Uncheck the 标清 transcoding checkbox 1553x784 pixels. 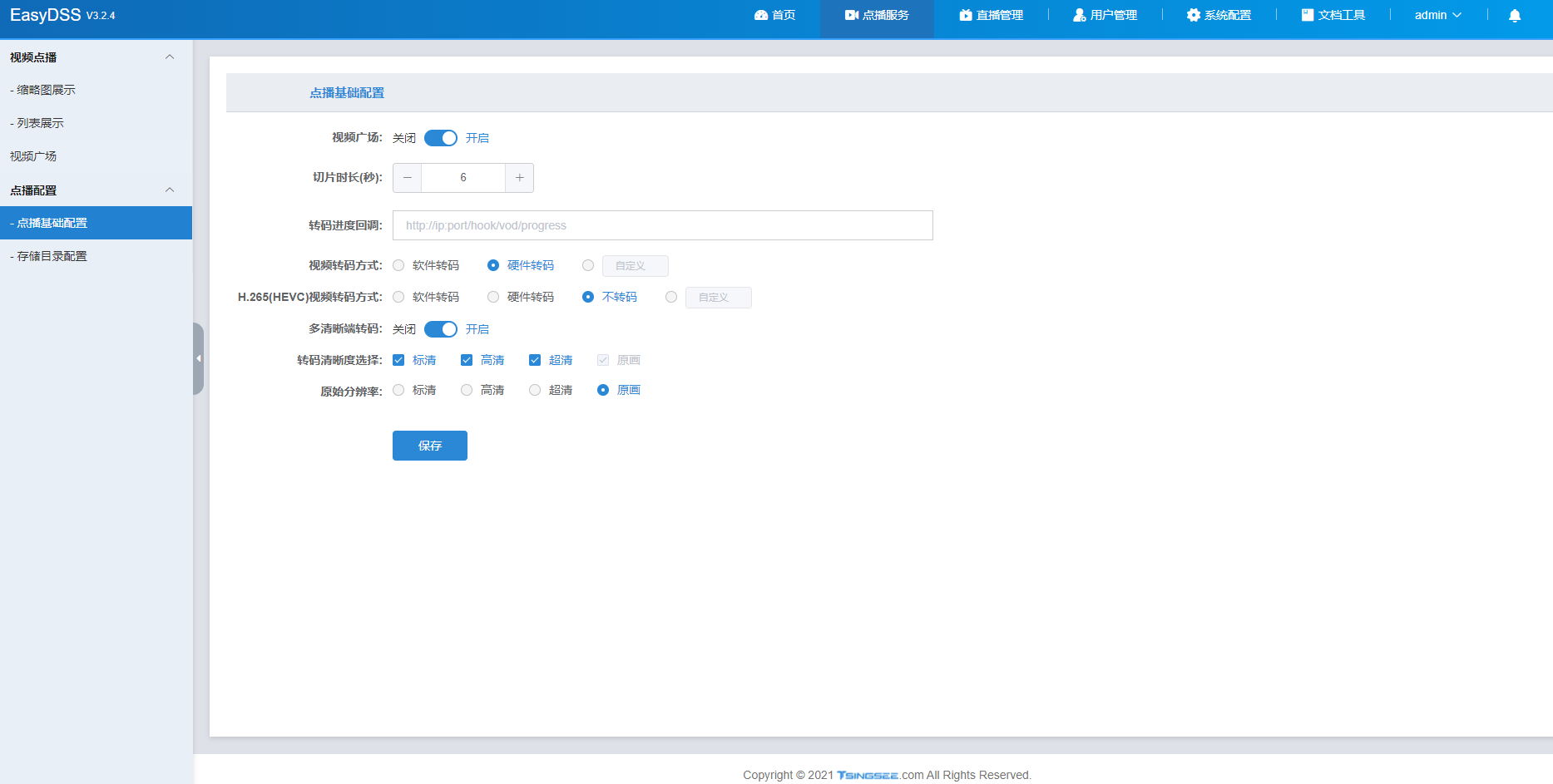[x=398, y=360]
